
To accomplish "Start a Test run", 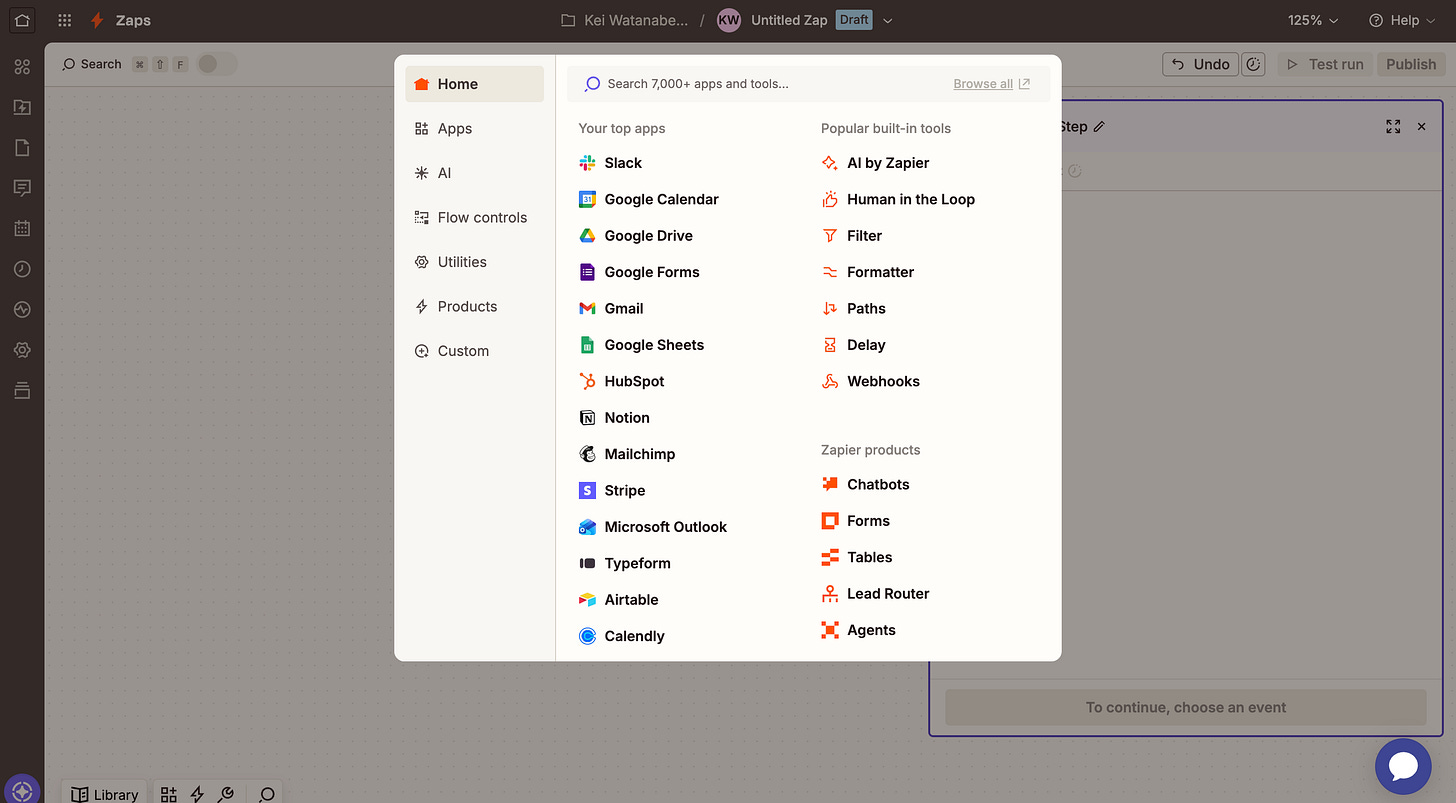I will point(1326,64).
